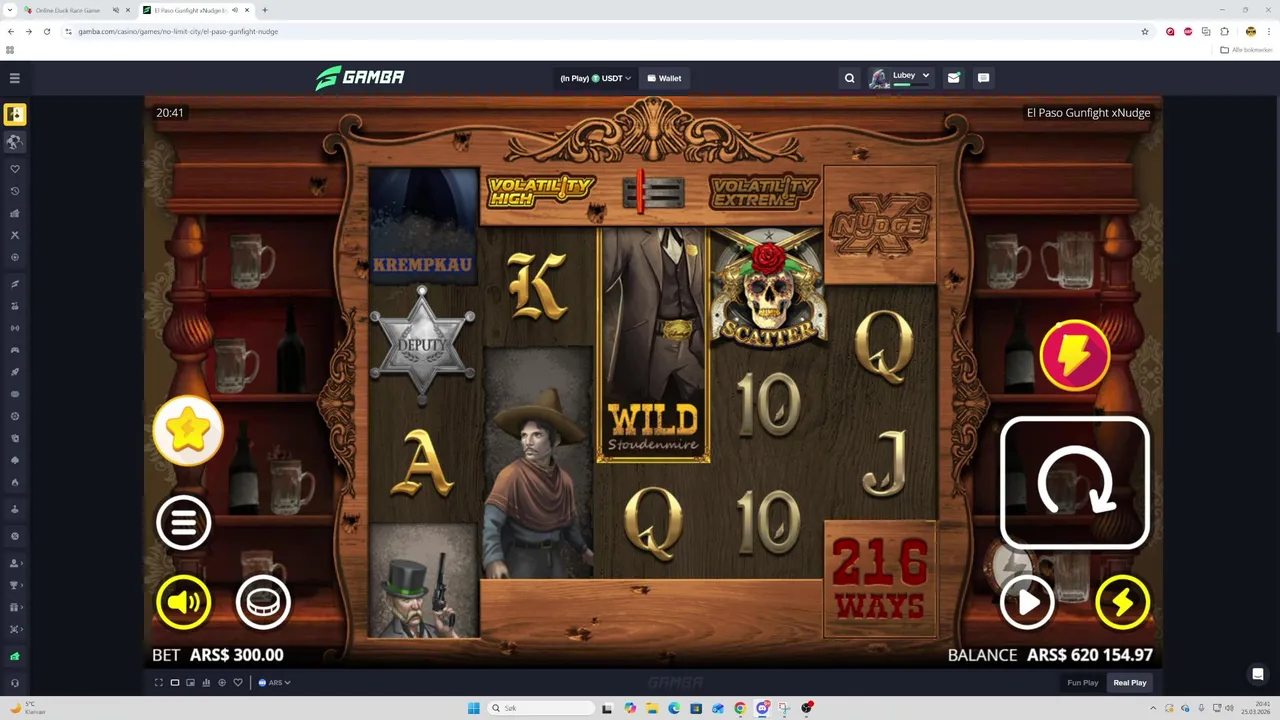Open the rocket sidebar icon
The height and width of the screenshot is (720, 1280).
(14, 372)
